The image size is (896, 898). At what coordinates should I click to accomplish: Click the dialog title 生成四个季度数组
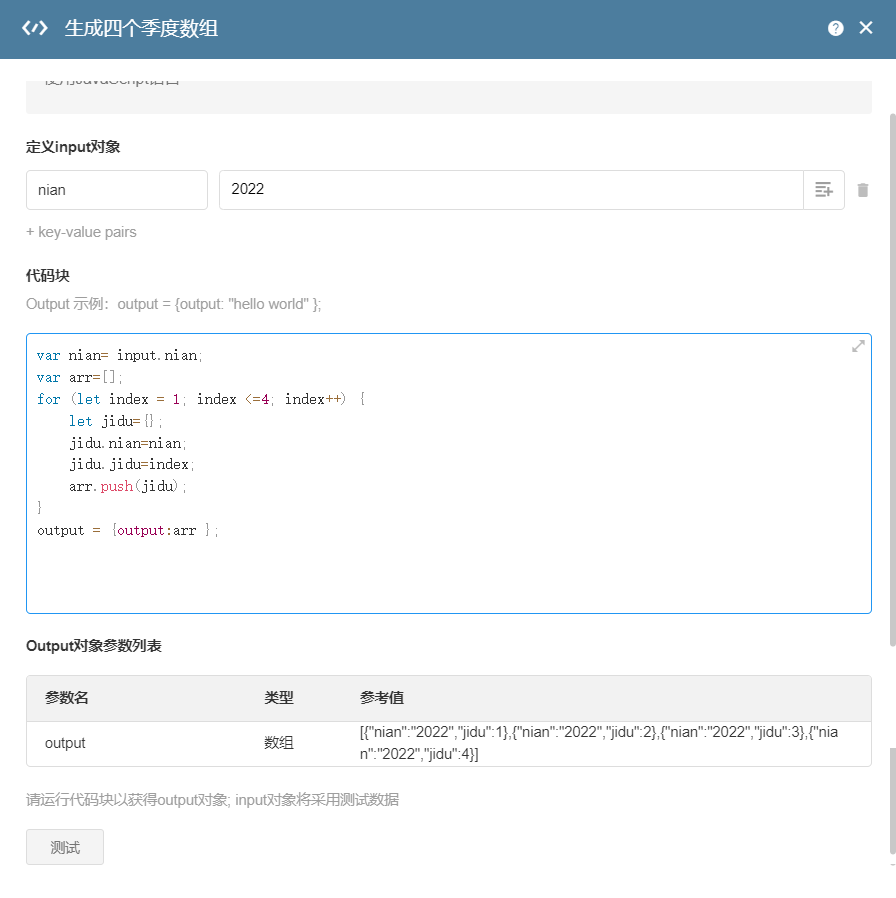141,29
